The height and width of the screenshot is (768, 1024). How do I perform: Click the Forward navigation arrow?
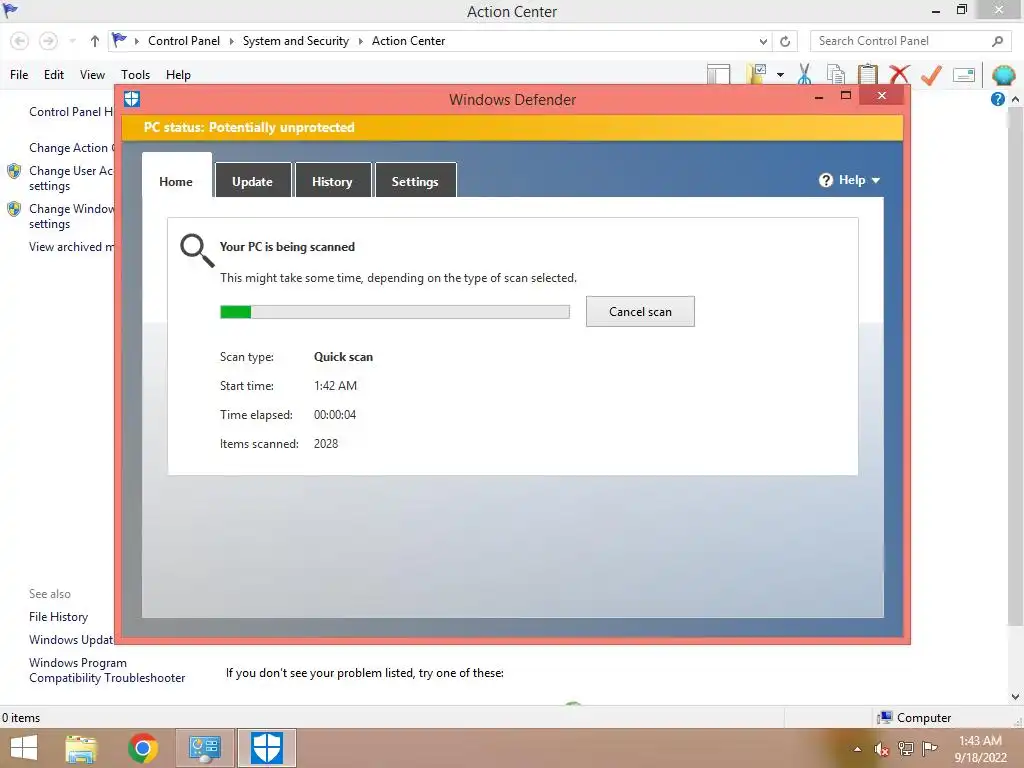(48, 41)
